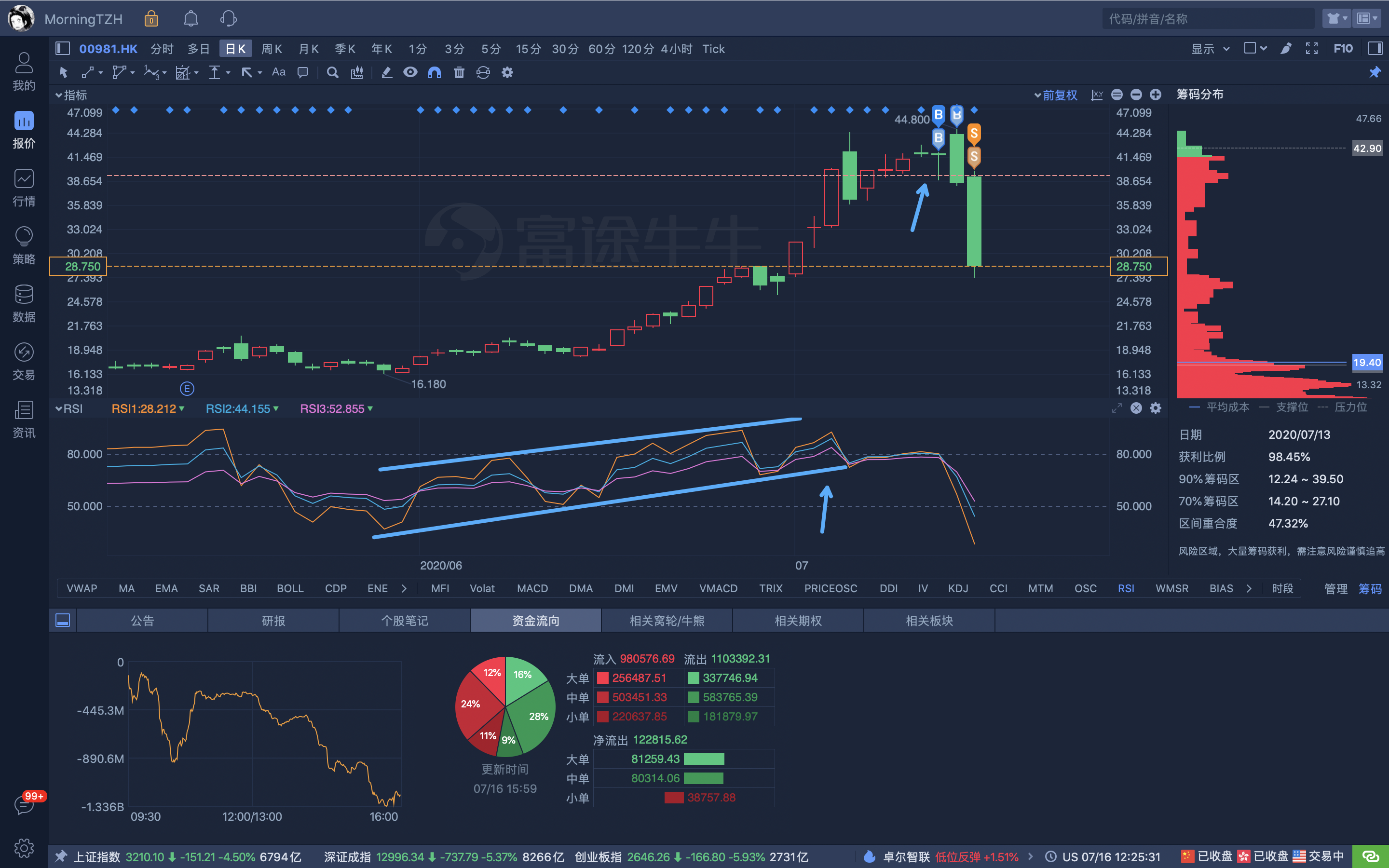
Task: Toggle drawings visibility eye icon
Action: pos(410,72)
